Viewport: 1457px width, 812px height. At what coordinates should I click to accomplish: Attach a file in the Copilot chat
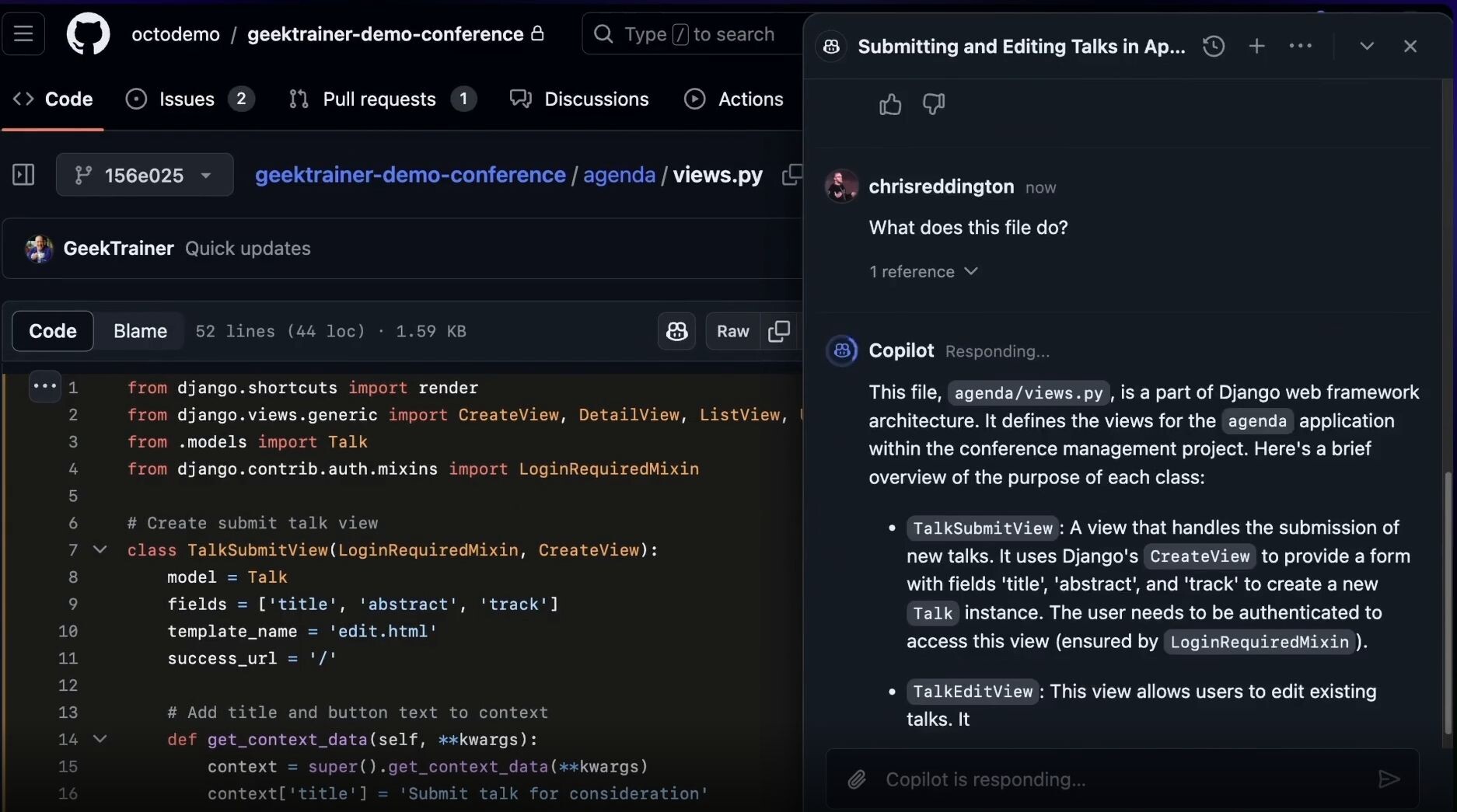point(855,779)
